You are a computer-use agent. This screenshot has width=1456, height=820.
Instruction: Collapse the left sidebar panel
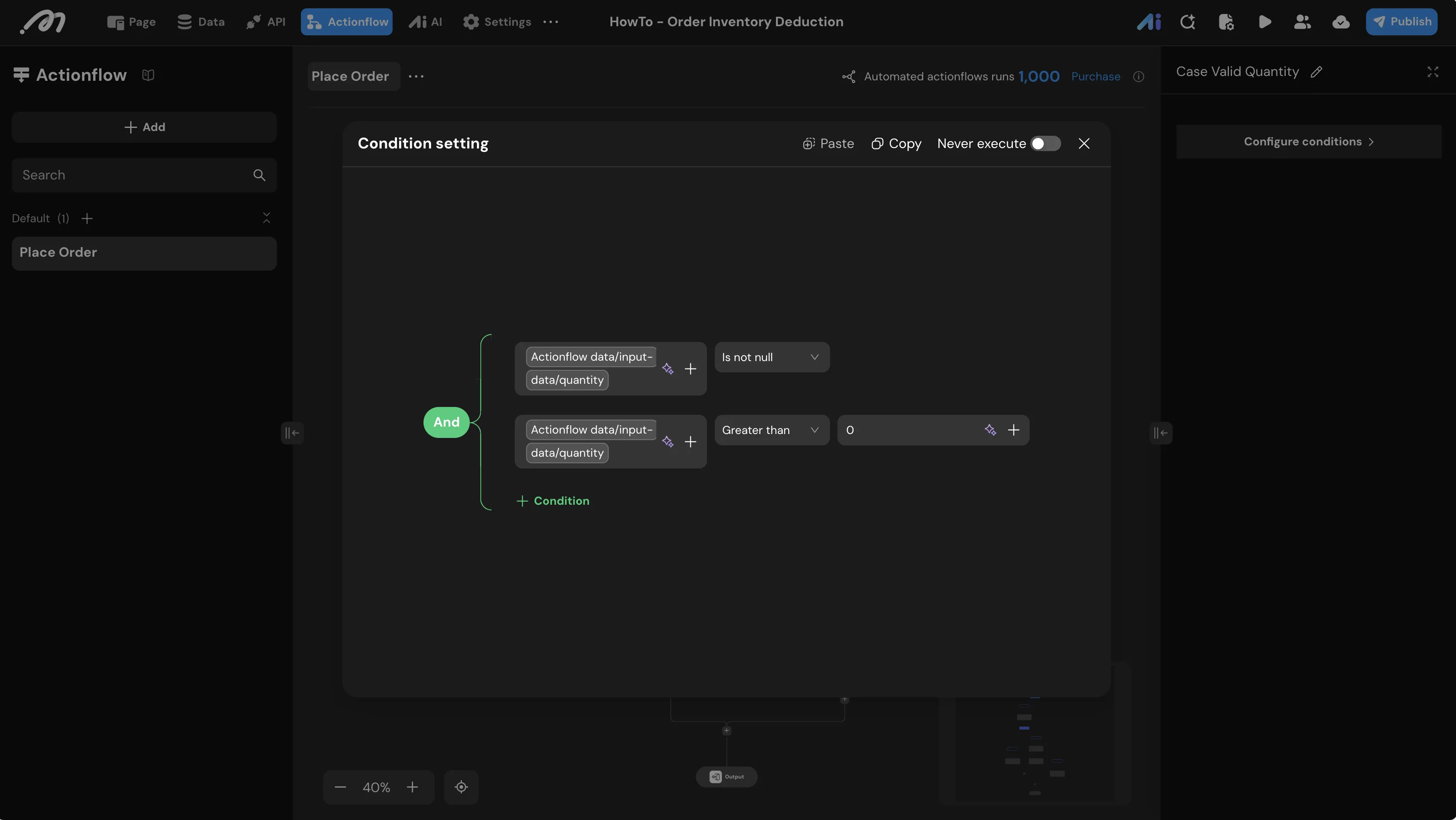[292, 433]
